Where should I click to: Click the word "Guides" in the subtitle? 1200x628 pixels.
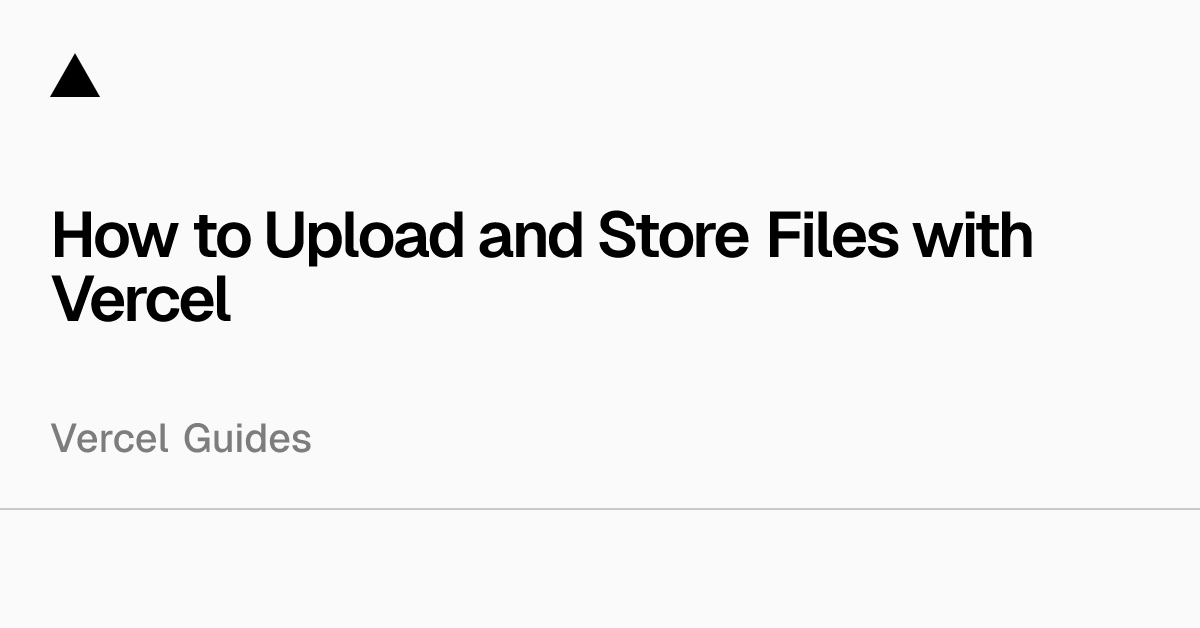[x=248, y=439]
